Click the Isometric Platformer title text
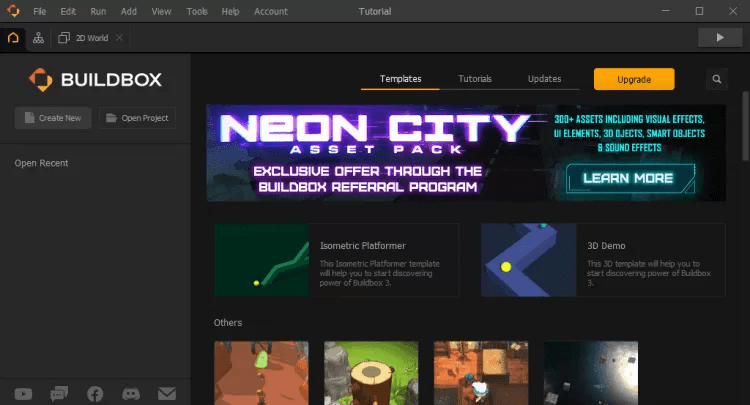This screenshot has height=405, width=750. pyautogui.click(x=363, y=246)
